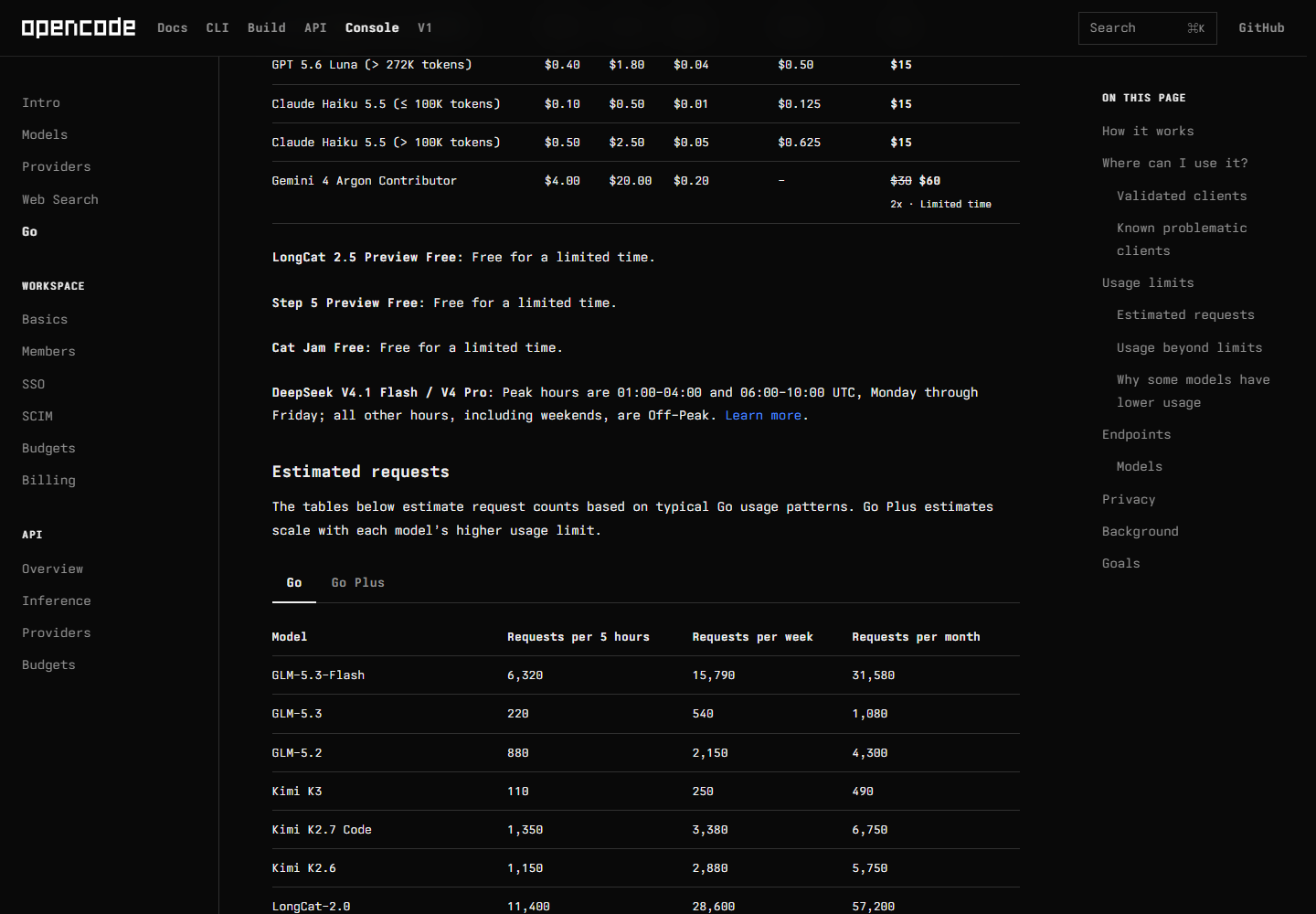This screenshot has width=1316, height=914.
Task: Jump to Where can I use it?
Action: tap(1174, 163)
